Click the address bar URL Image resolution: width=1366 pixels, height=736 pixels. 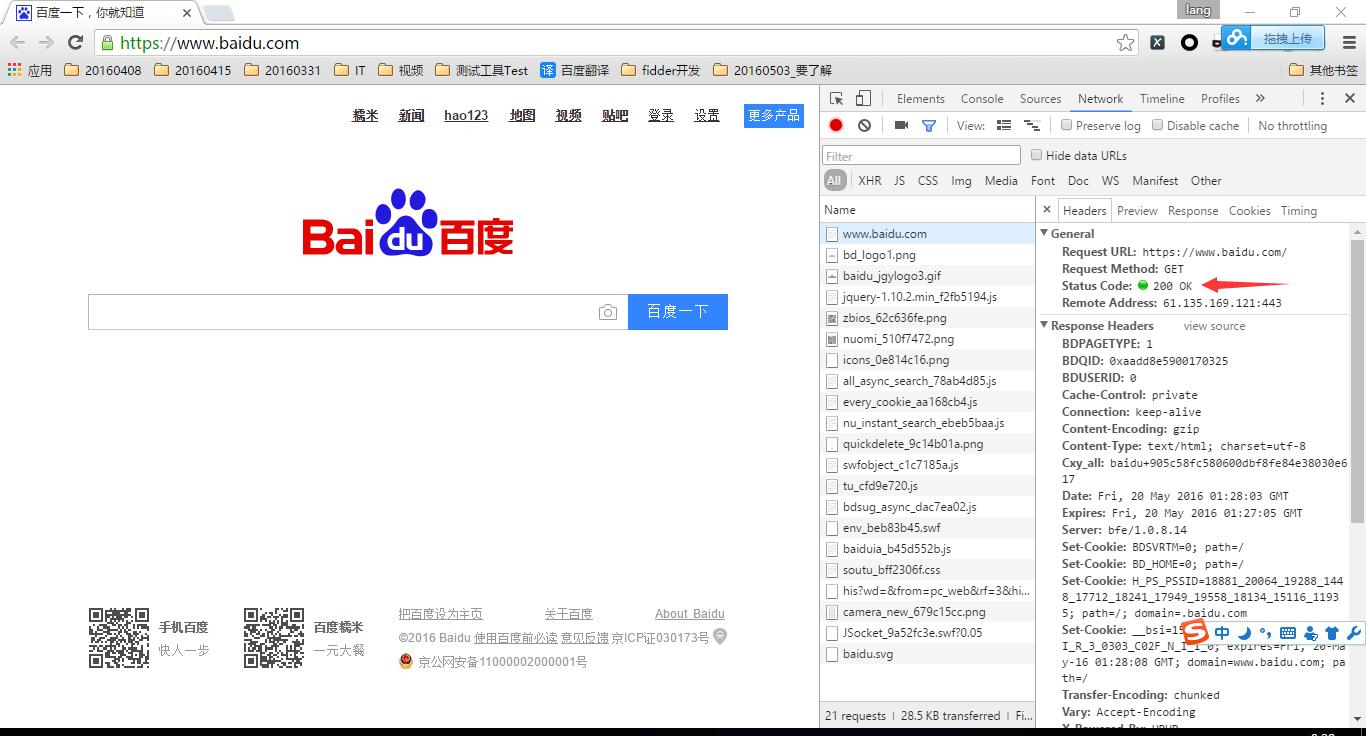[209, 43]
